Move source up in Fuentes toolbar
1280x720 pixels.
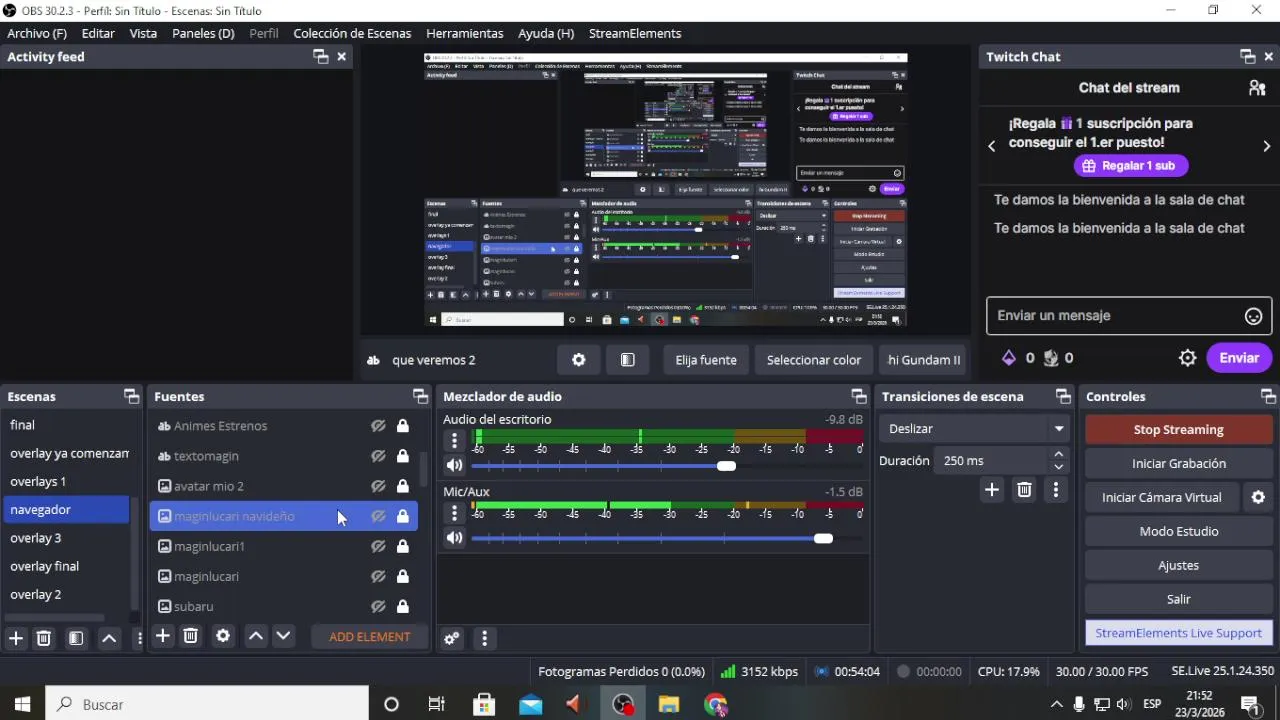[x=256, y=636]
